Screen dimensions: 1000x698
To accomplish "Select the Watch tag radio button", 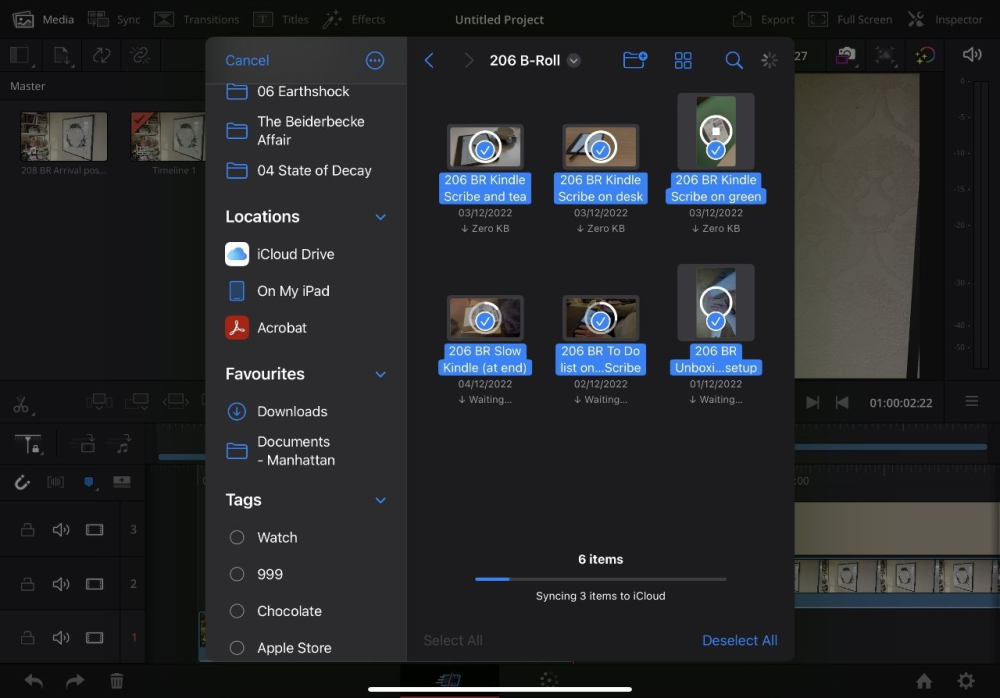I will [x=237, y=537].
